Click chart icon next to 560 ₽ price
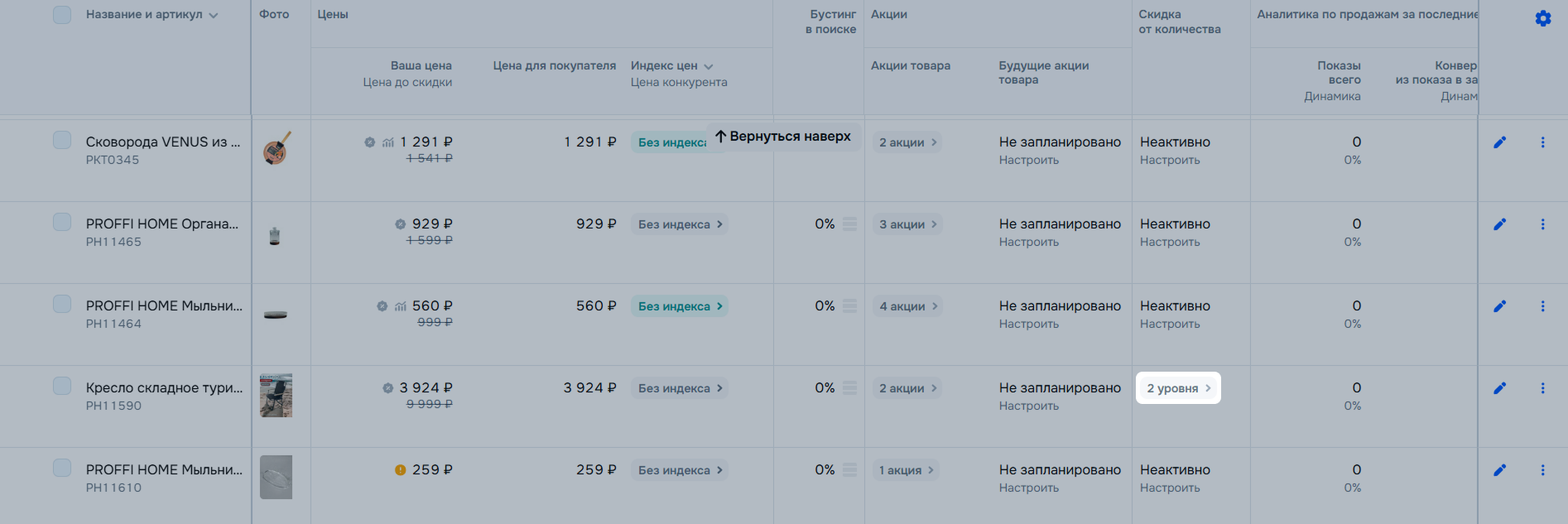1568x524 pixels. pos(401,306)
